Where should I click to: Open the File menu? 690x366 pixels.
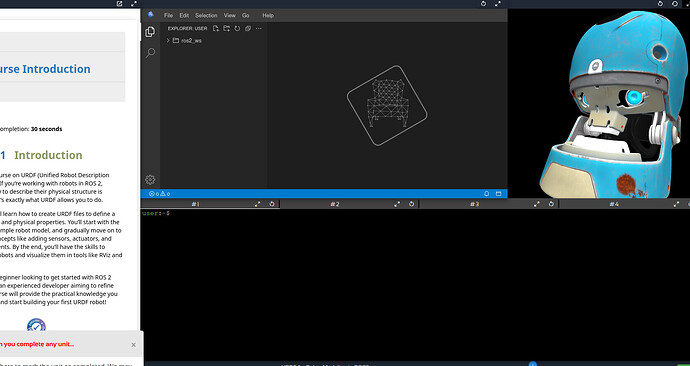169,15
